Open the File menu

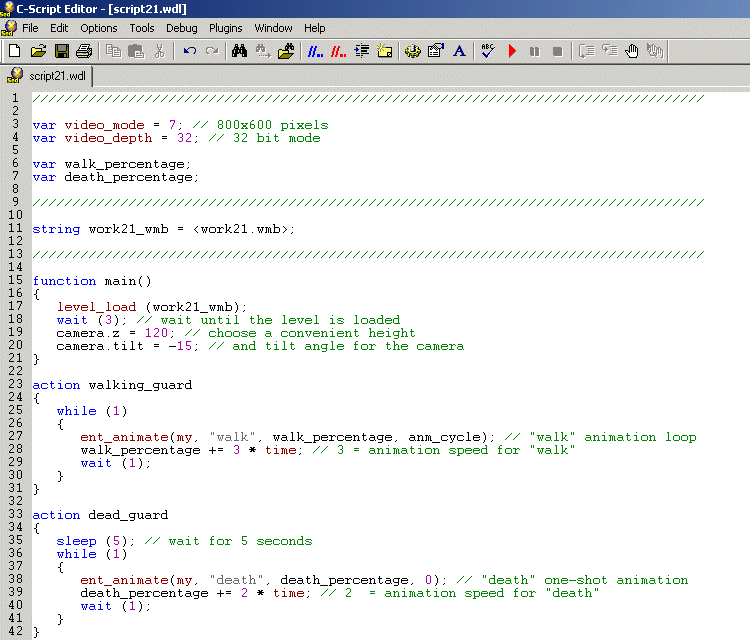(30, 28)
